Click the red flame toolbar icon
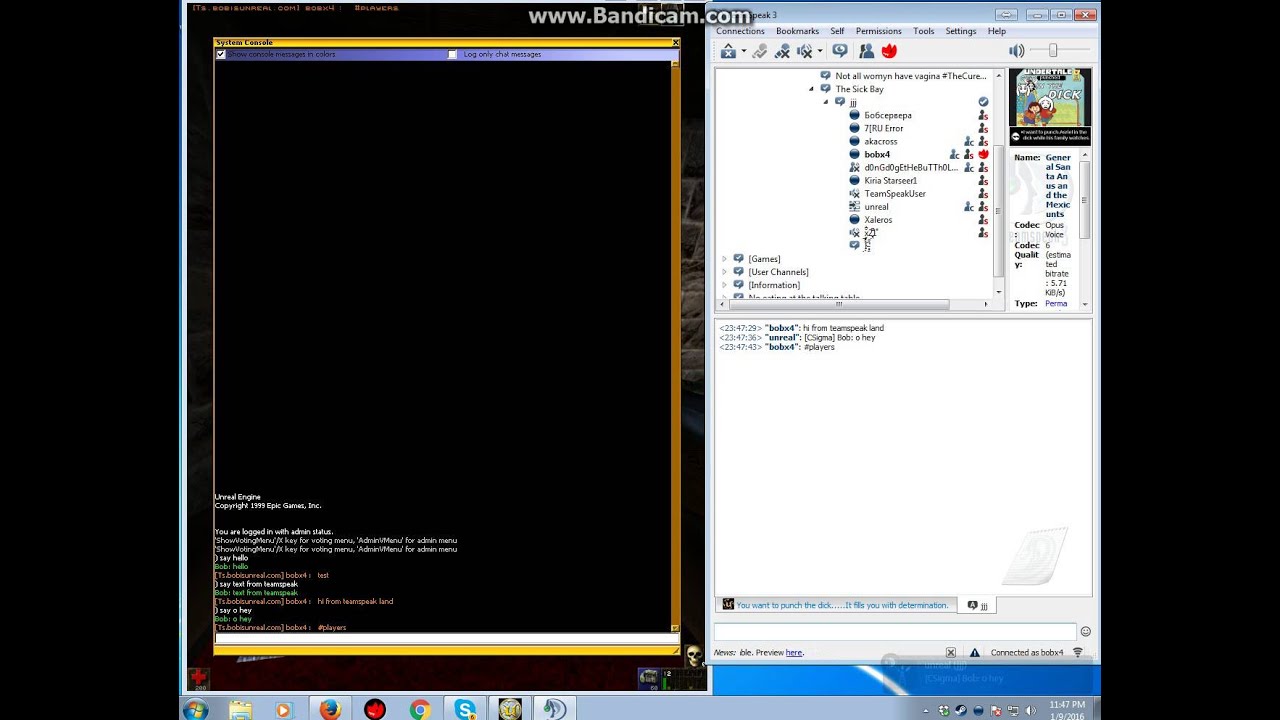This screenshot has width=1280, height=720. point(889,51)
